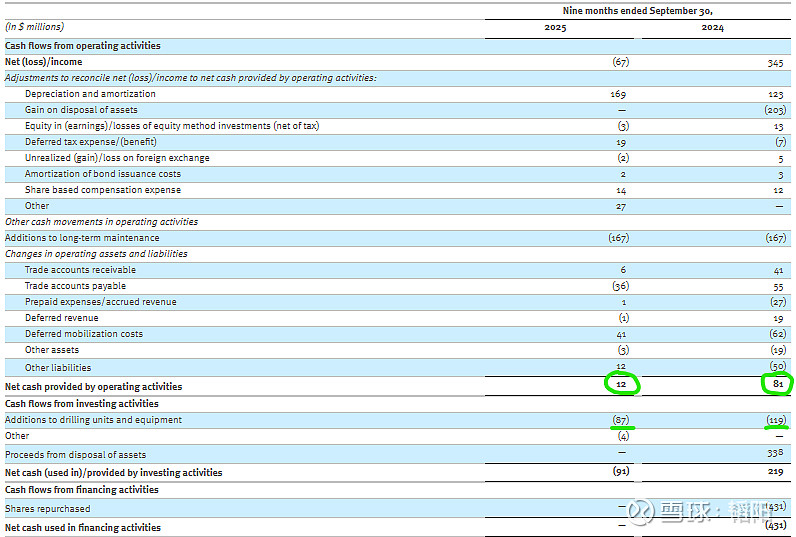Click 2025 drilling additions value (87)
The width and height of the screenshot is (796, 537).
pyautogui.click(x=621, y=420)
